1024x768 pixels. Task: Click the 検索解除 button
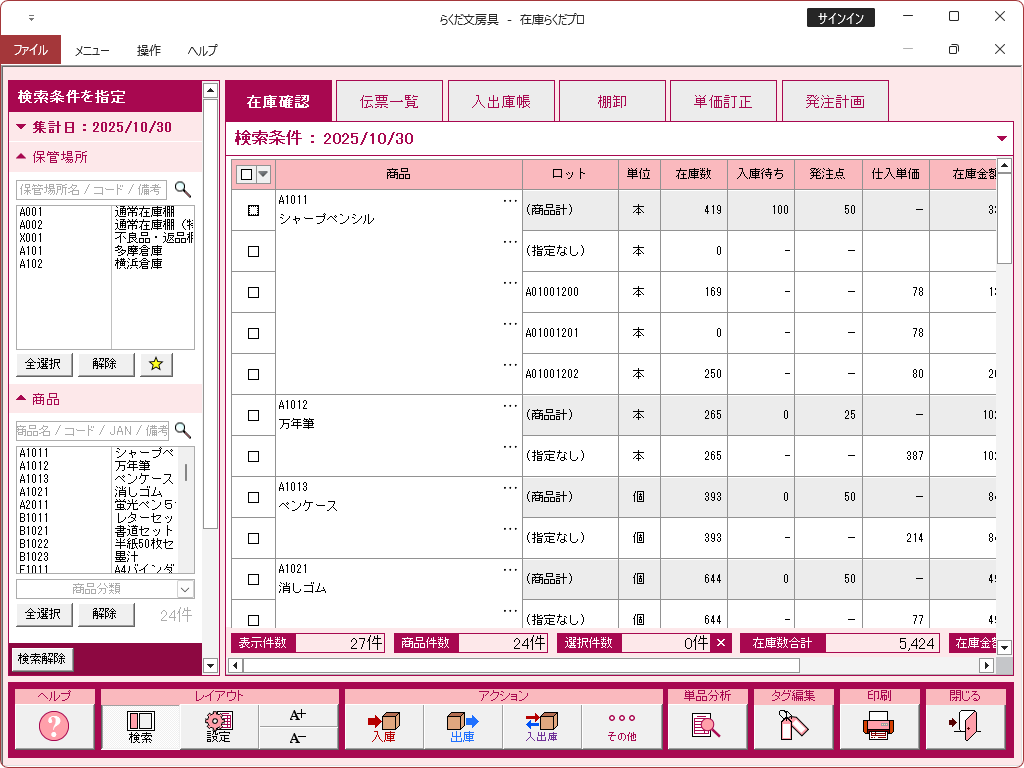pos(42,659)
